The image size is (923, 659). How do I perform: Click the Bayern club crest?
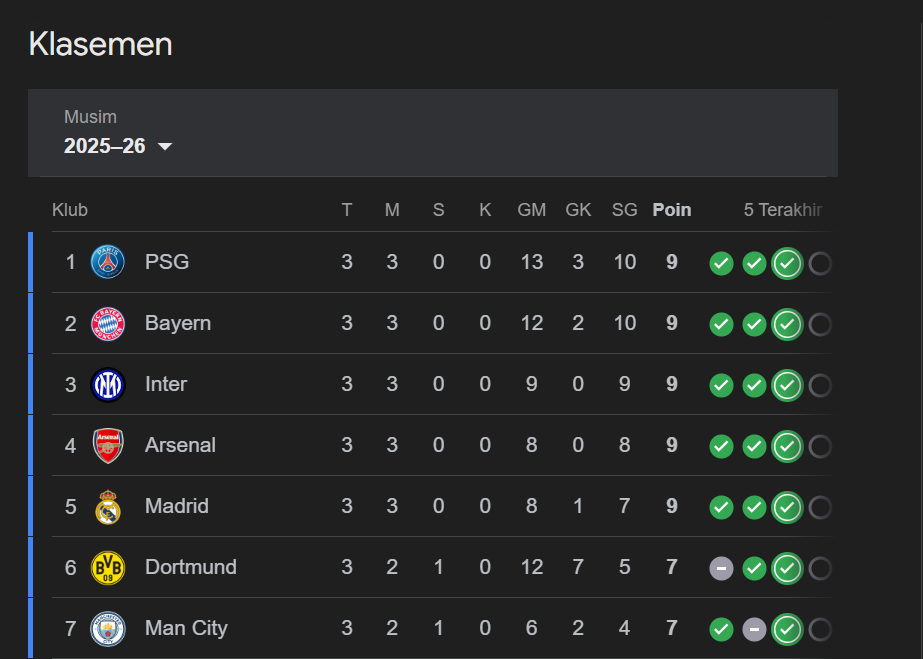tap(108, 324)
